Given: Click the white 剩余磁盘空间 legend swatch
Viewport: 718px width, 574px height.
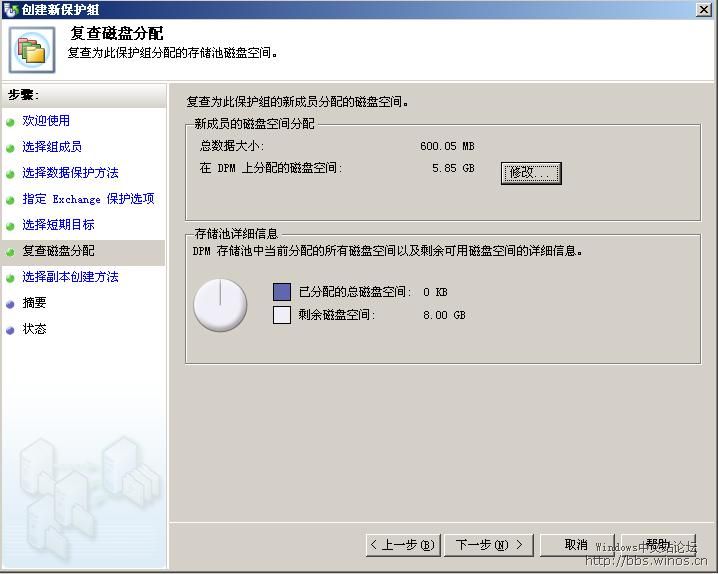Looking at the screenshot, I should click(x=282, y=315).
